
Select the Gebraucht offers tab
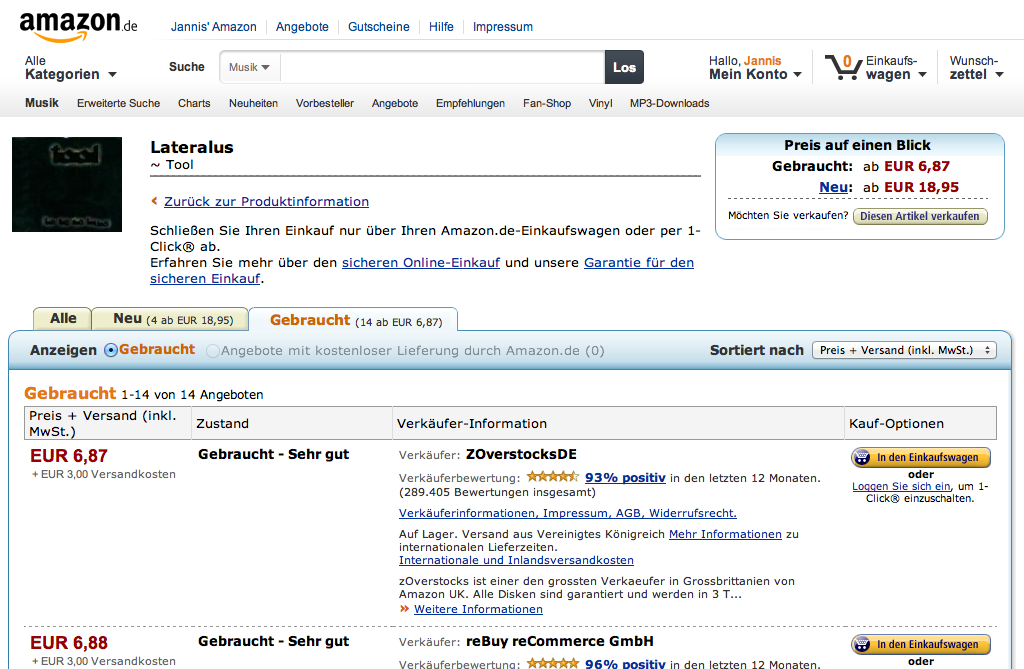pyautogui.click(x=355, y=320)
